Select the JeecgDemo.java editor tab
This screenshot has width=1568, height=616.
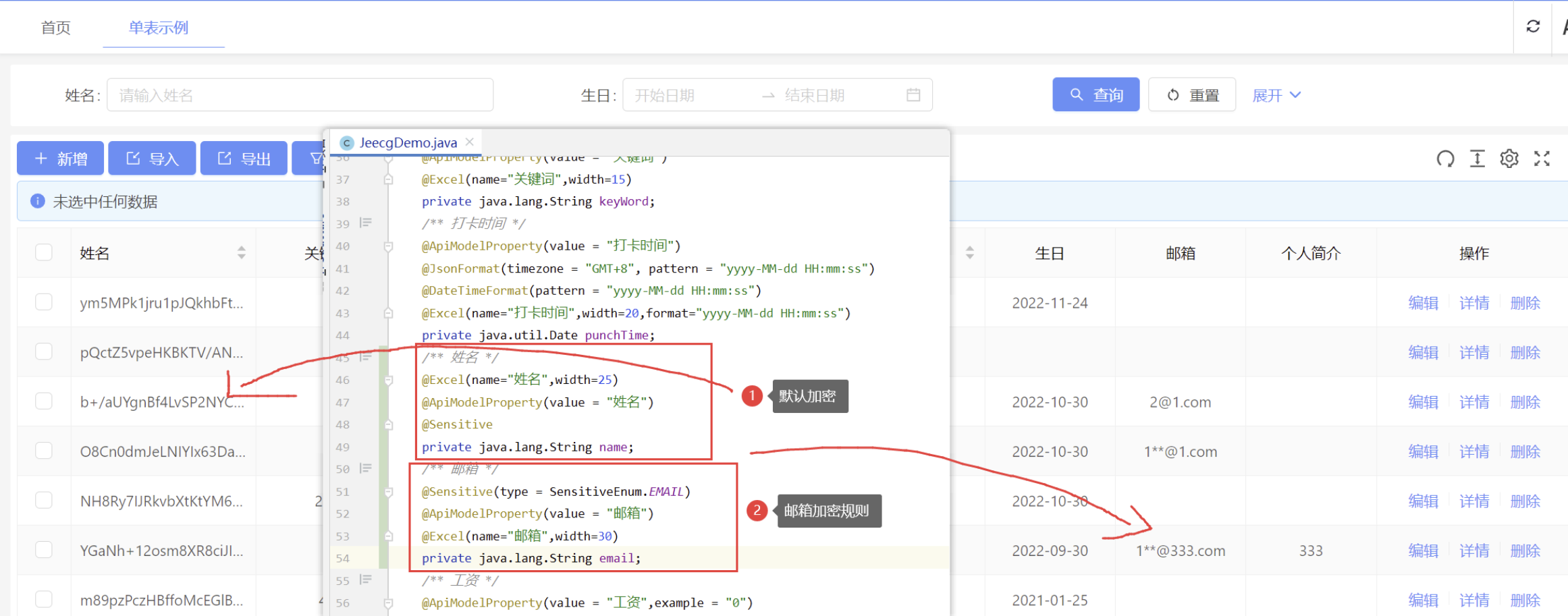point(408,142)
